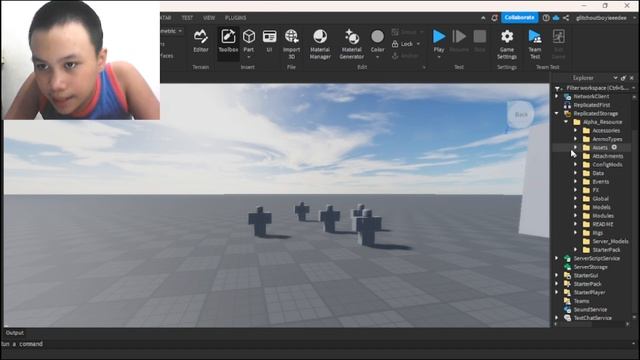
Task: Toggle the Lock tool
Action: pos(402,44)
